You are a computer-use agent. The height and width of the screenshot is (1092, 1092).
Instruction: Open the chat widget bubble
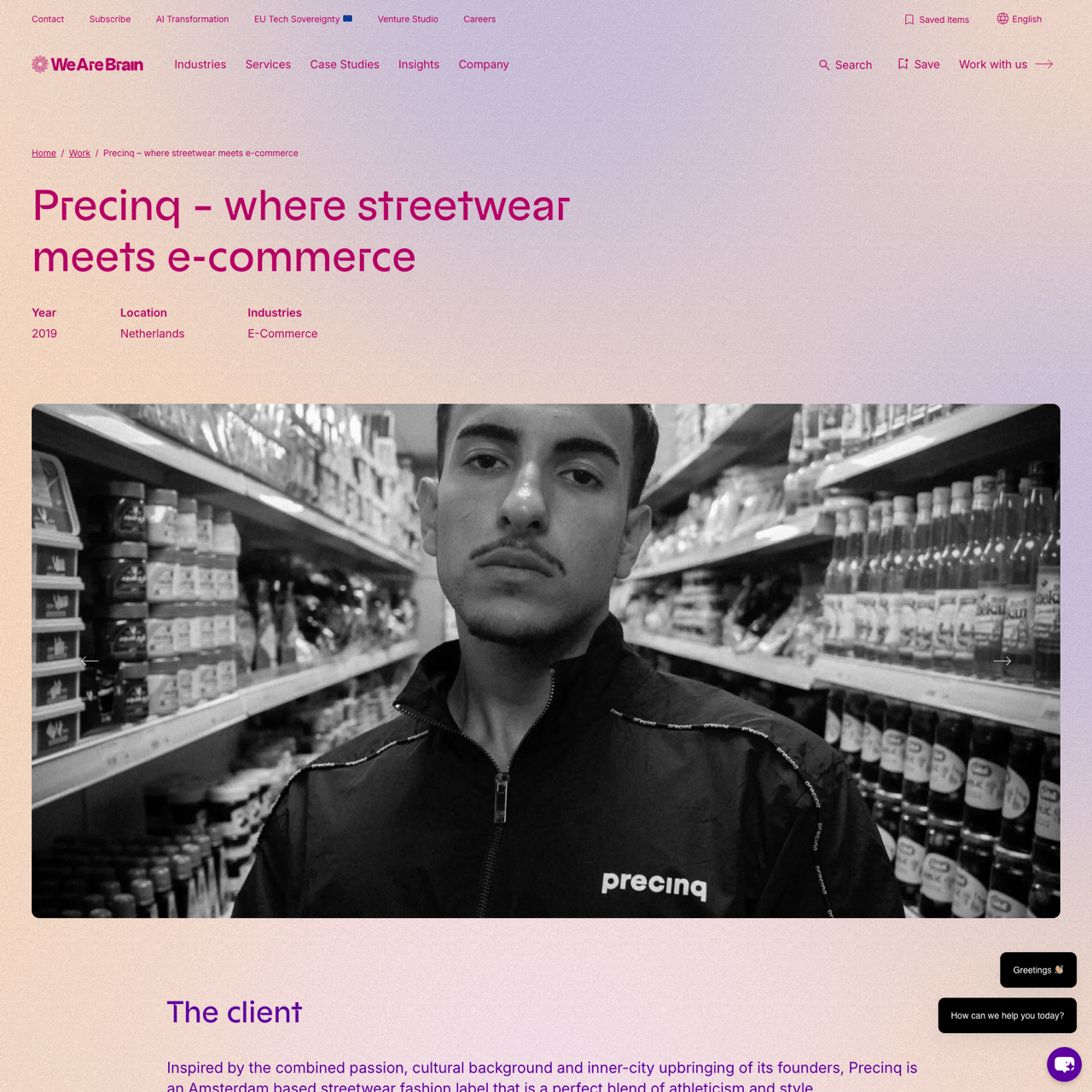coord(1064,1064)
